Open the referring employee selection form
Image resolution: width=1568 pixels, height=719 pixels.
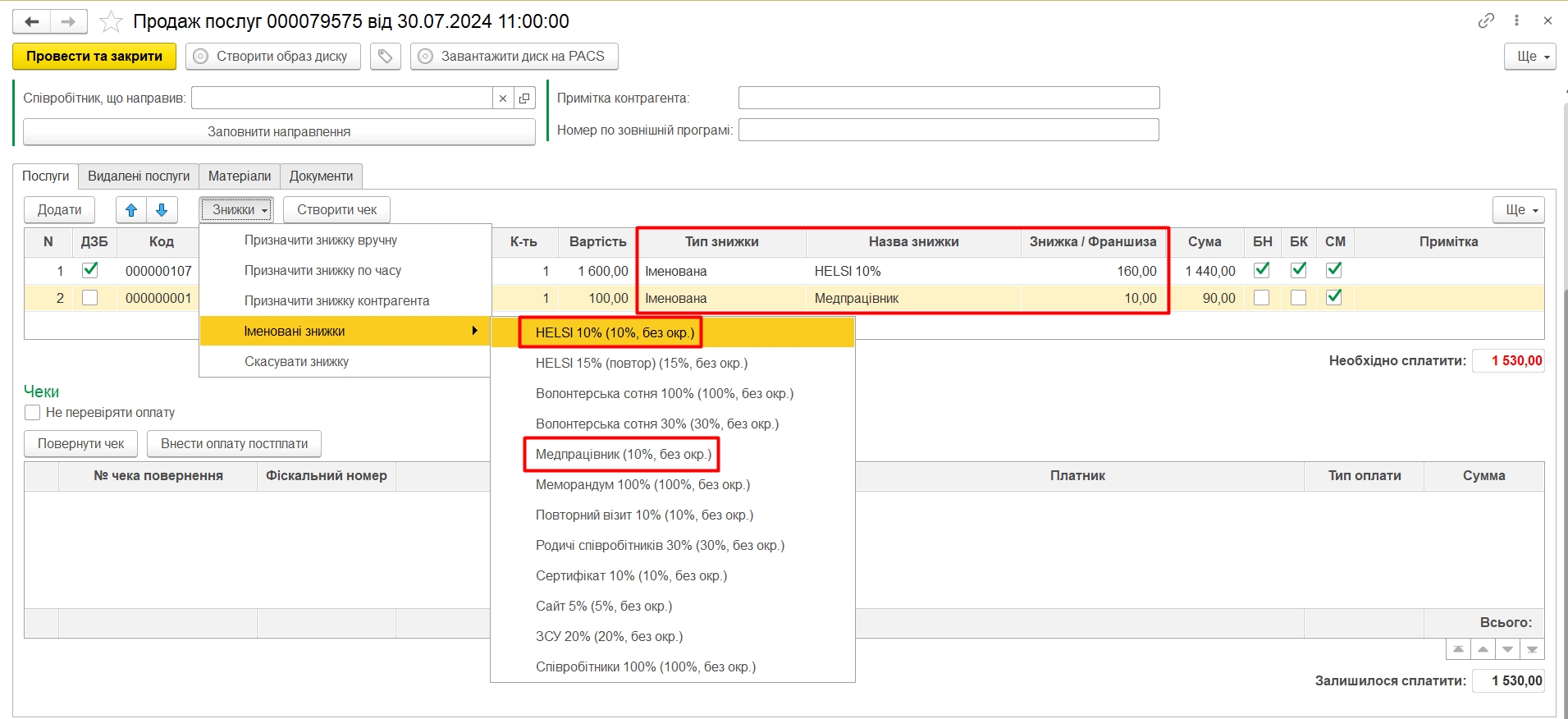[524, 98]
